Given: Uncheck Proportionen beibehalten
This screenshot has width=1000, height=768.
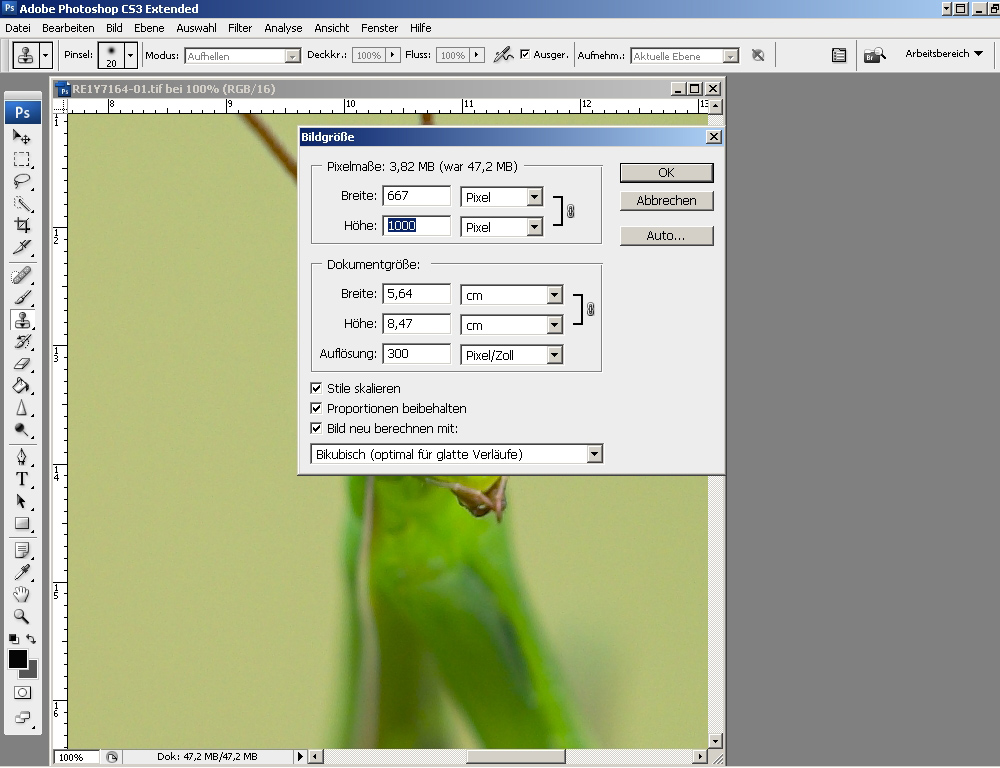Looking at the screenshot, I should coord(316,408).
